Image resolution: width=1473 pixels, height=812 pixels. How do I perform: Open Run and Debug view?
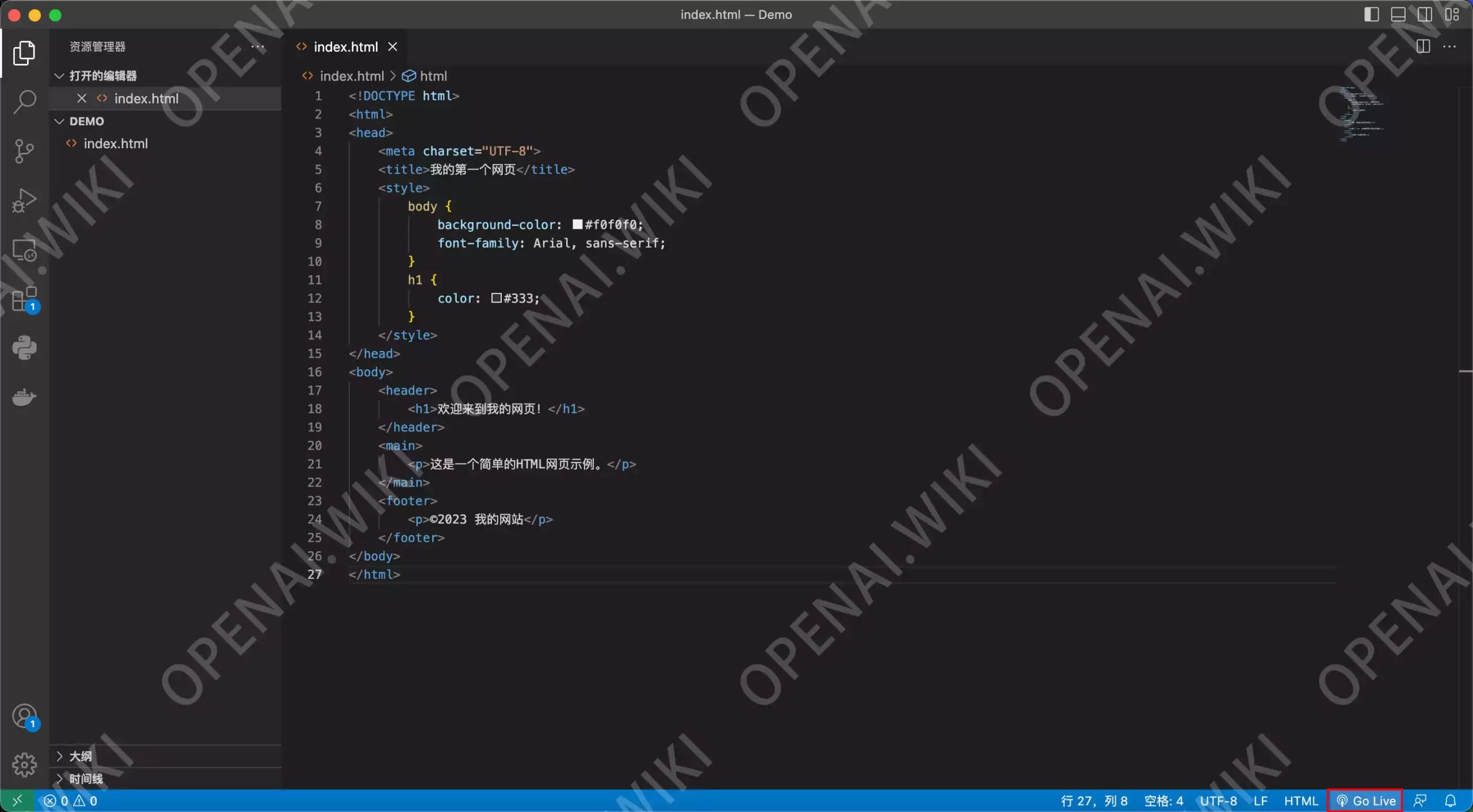tap(24, 201)
